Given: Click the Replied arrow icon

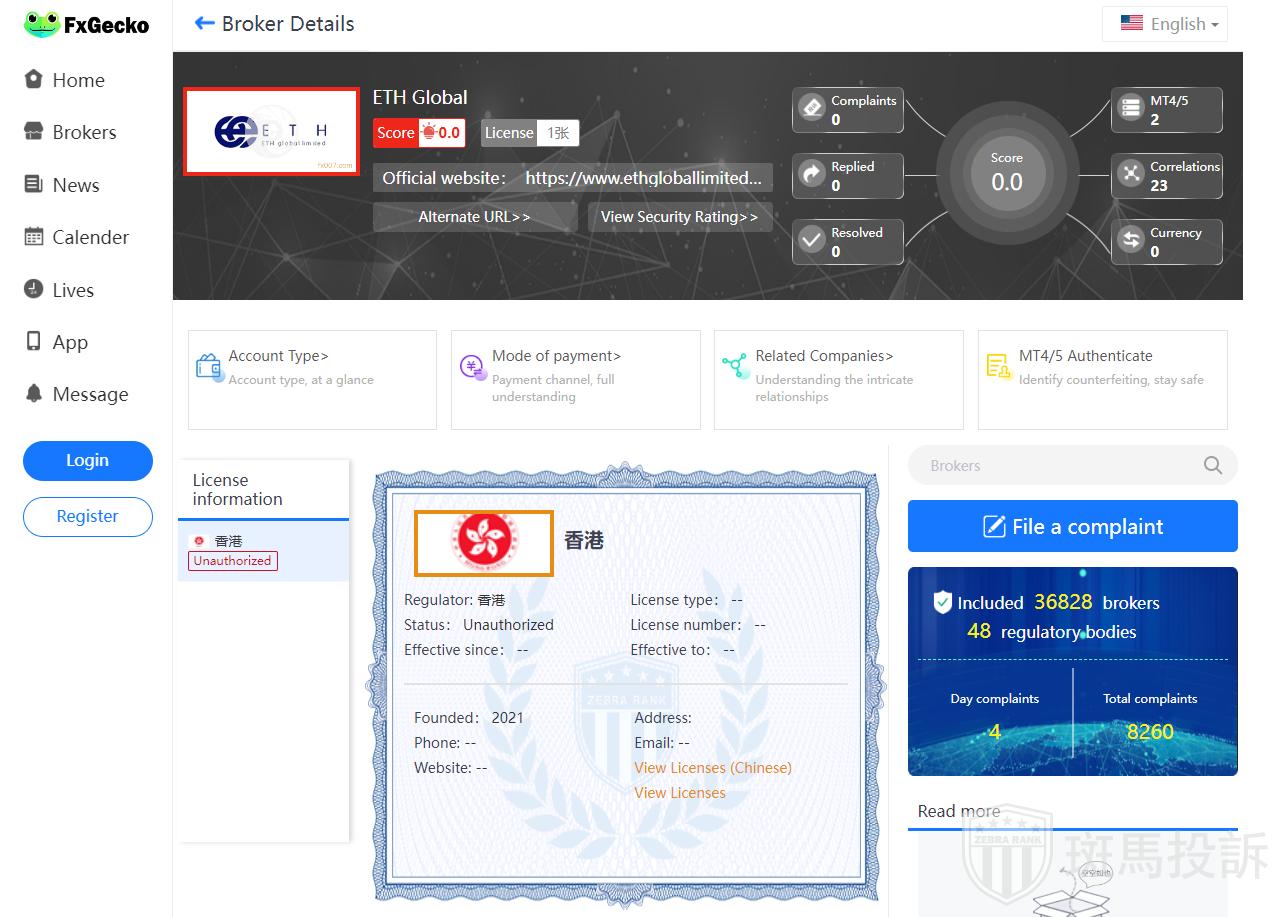Looking at the screenshot, I should click(812, 175).
